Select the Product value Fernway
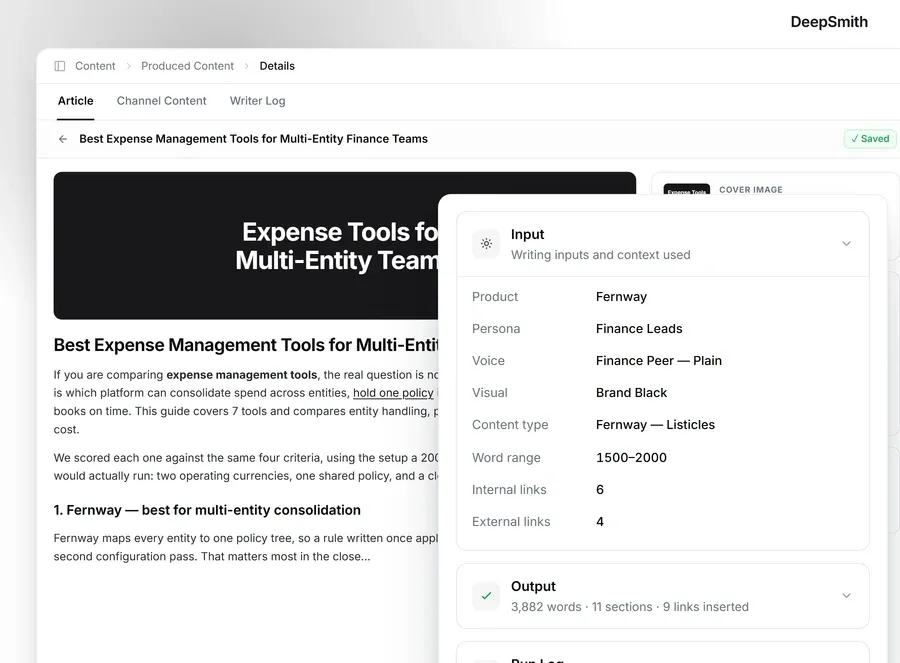The image size is (900, 663). 621,297
